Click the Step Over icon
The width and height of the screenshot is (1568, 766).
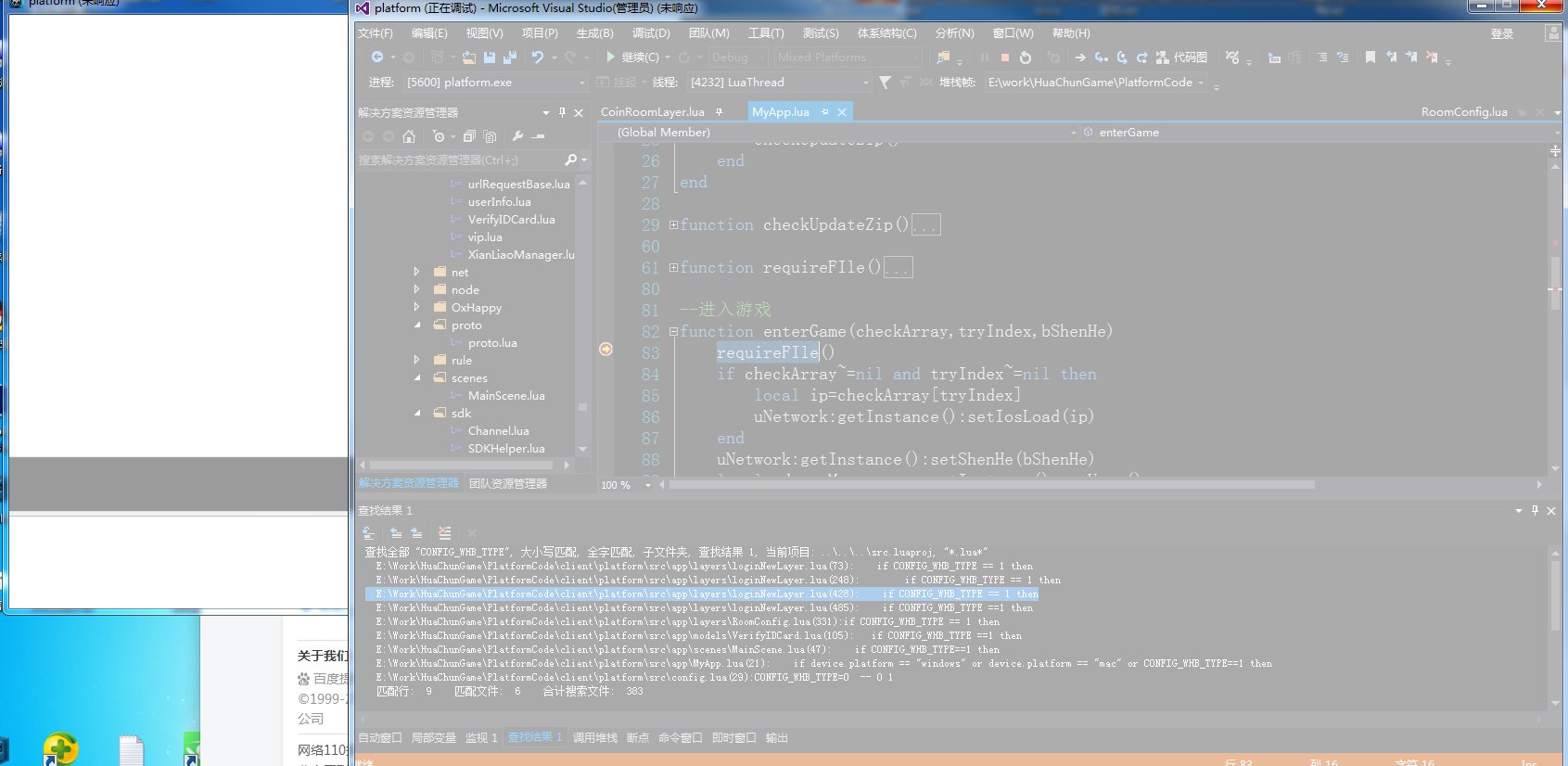pos(1122,57)
